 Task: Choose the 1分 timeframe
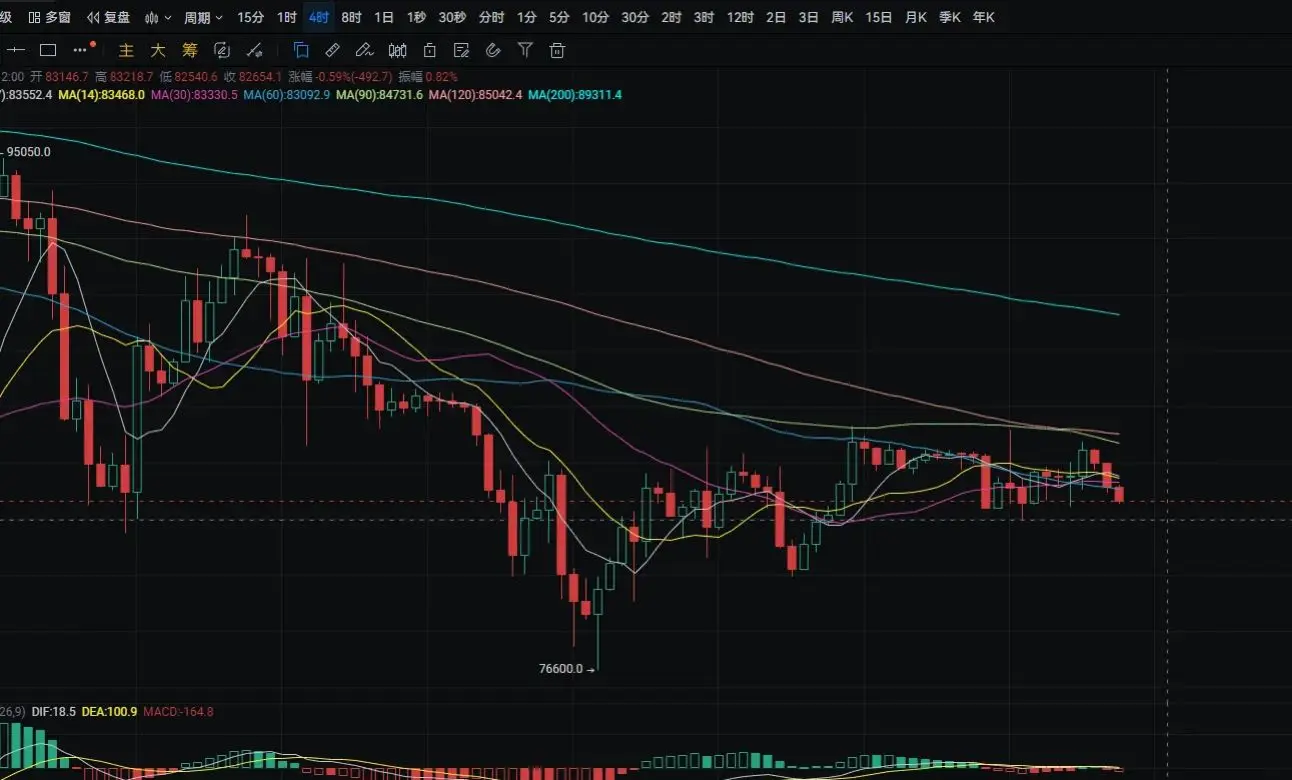tap(527, 18)
